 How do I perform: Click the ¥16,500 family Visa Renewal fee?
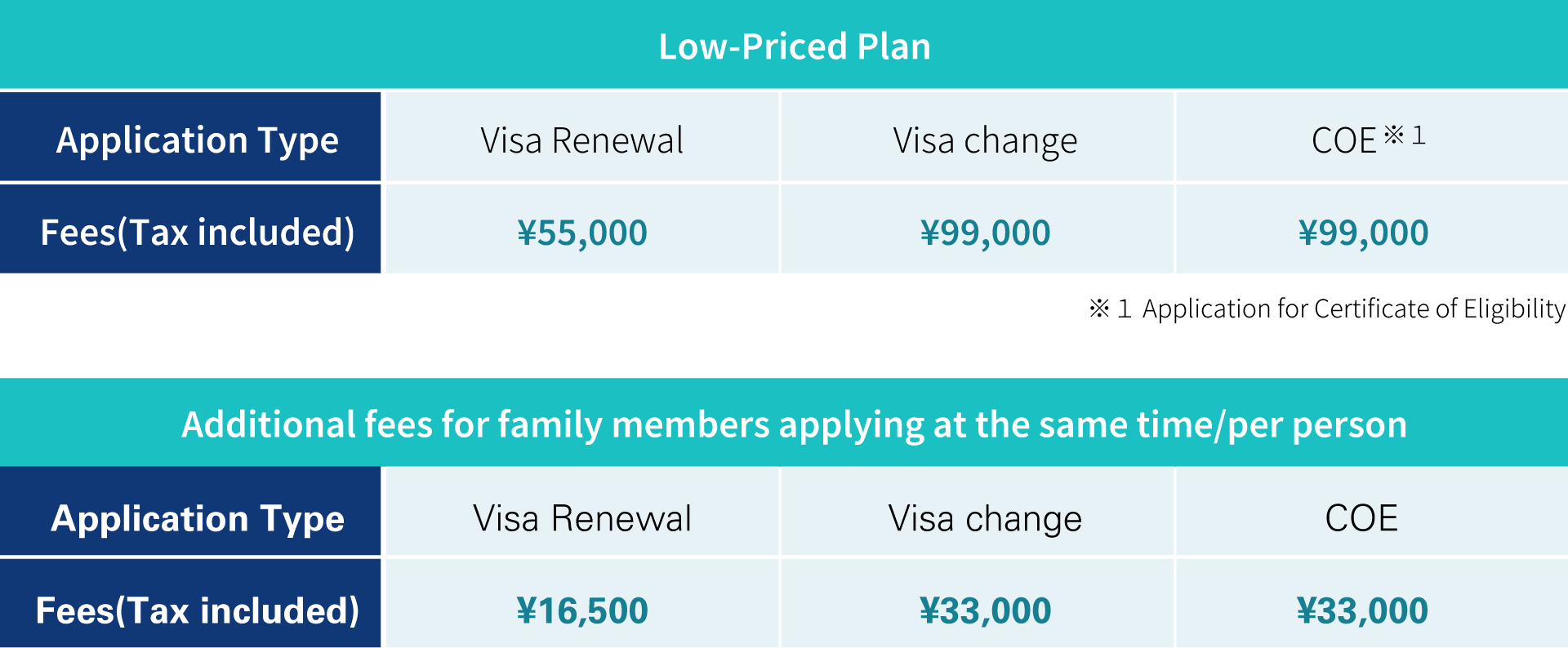(581, 610)
